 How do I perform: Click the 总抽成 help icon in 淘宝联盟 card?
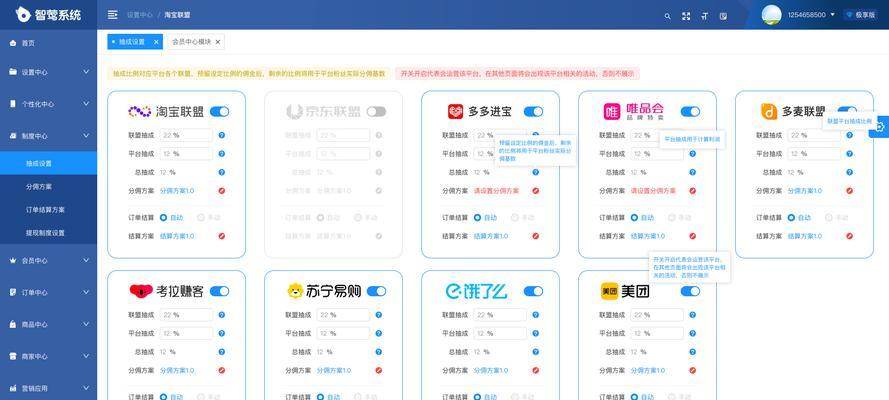click(222, 172)
